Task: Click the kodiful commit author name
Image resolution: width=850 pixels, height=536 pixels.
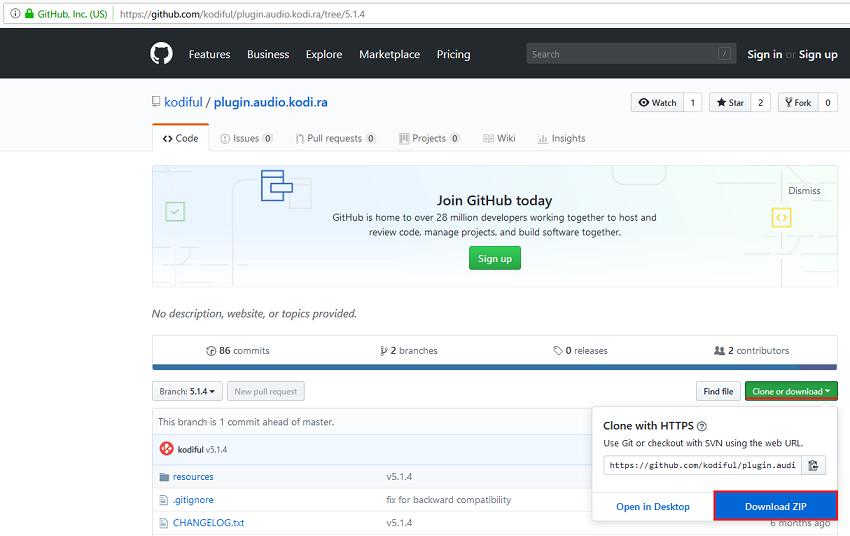Action: coord(190,449)
